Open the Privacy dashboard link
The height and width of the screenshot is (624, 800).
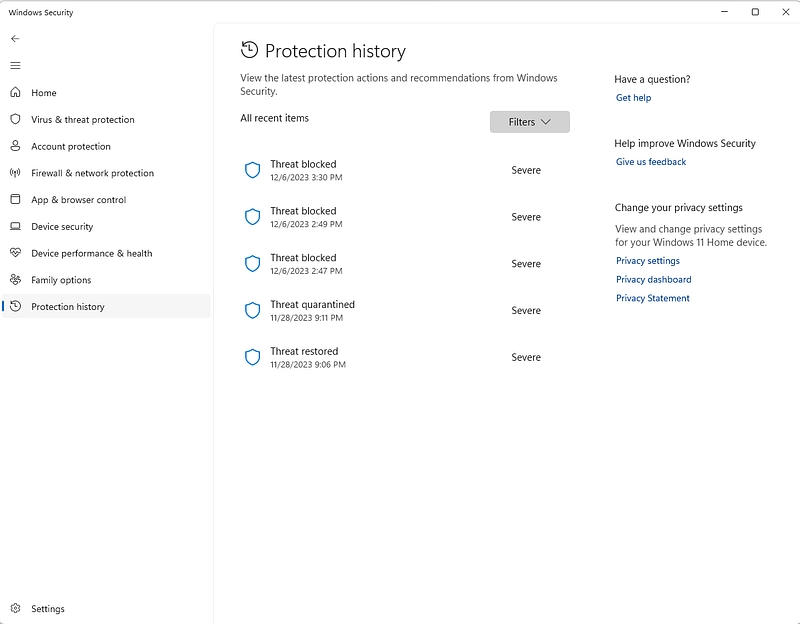[654, 280]
